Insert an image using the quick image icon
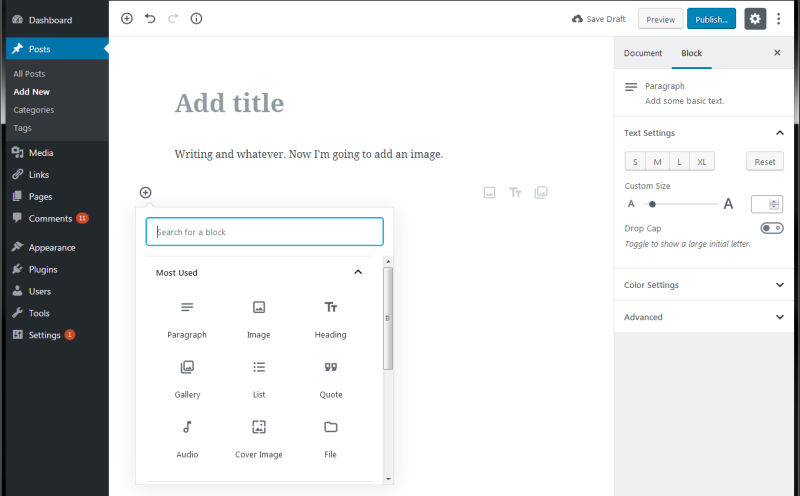This screenshot has height=496, width=800. tap(489, 192)
